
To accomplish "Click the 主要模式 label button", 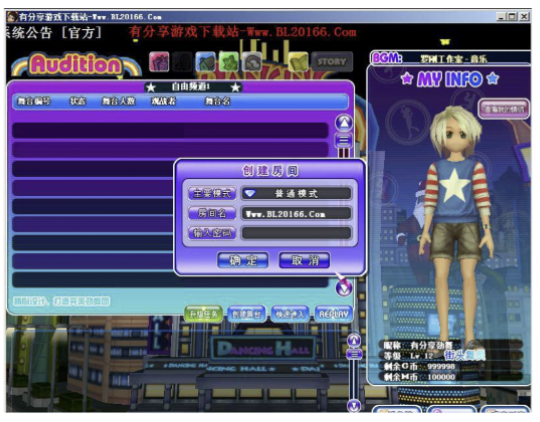I will pos(212,194).
